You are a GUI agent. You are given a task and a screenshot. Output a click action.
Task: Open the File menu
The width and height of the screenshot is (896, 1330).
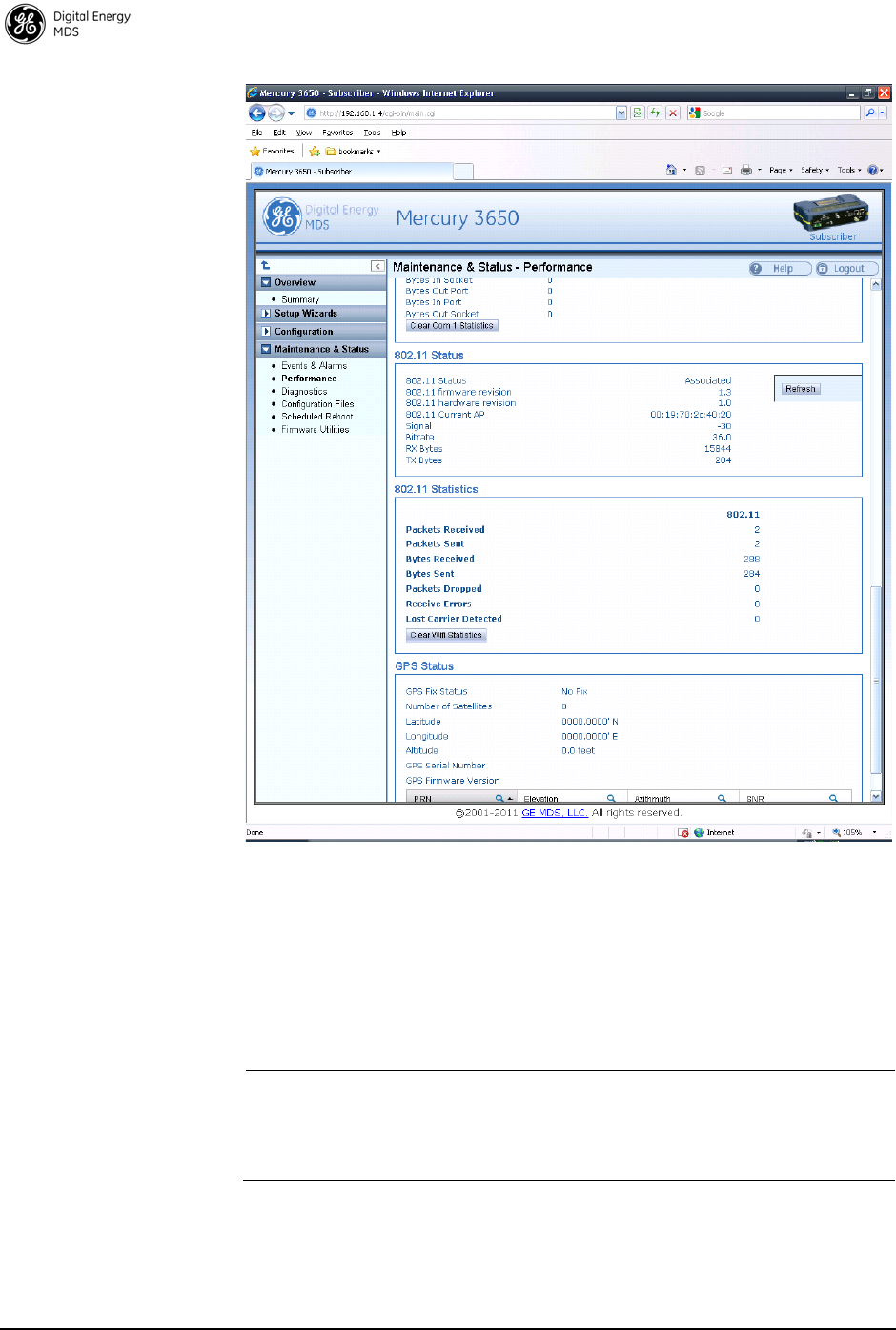point(256,133)
